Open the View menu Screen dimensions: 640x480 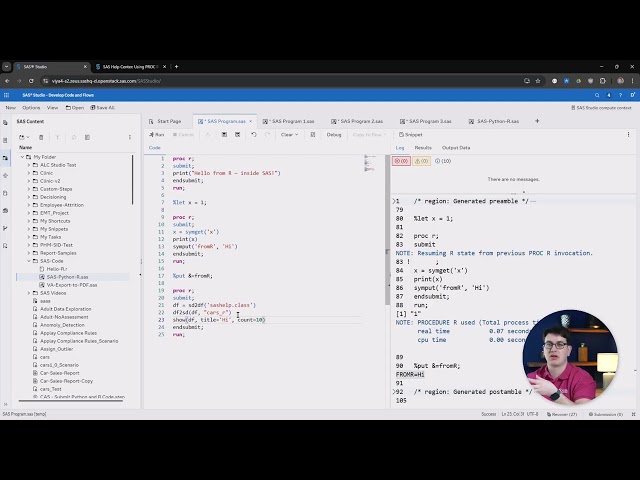point(53,108)
